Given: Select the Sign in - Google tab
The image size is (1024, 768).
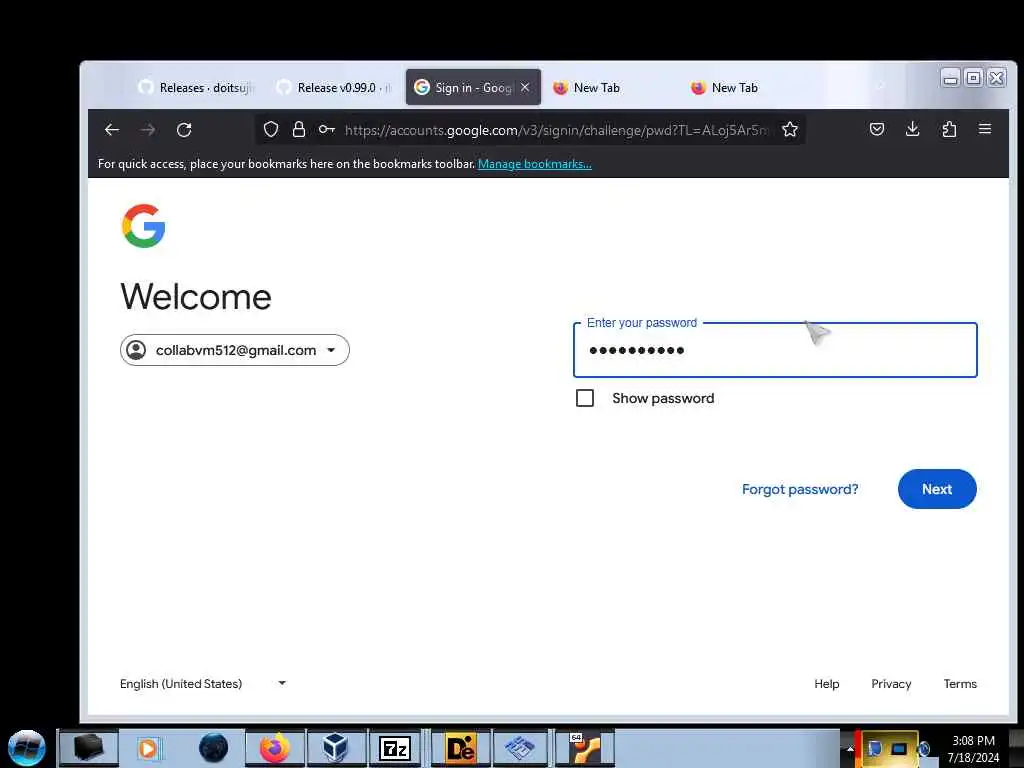Looking at the screenshot, I should coord(473,88).
